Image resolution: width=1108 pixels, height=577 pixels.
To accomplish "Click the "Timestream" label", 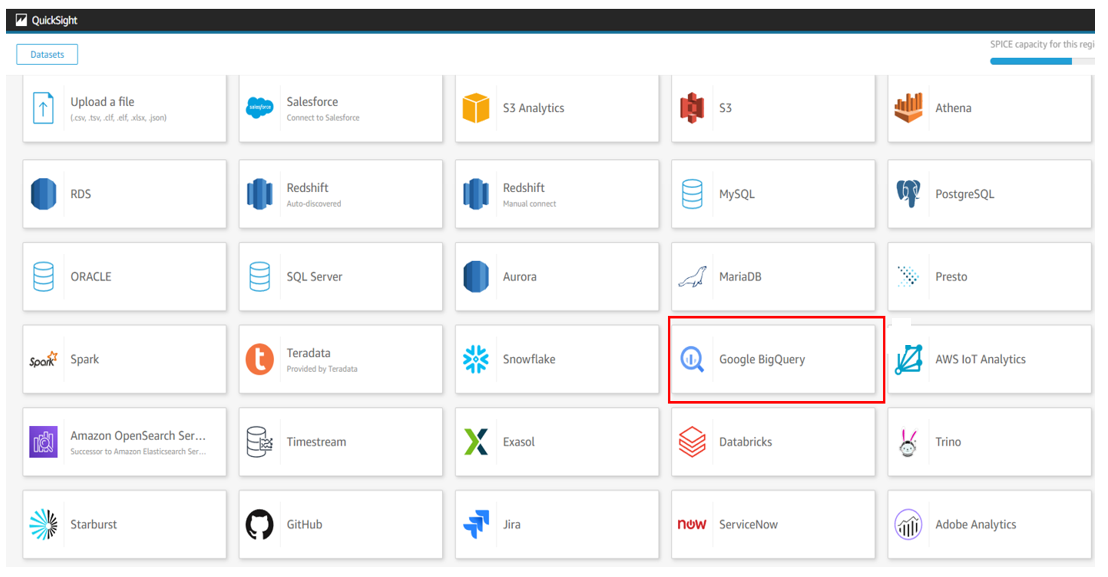I will tap(316, 442).
